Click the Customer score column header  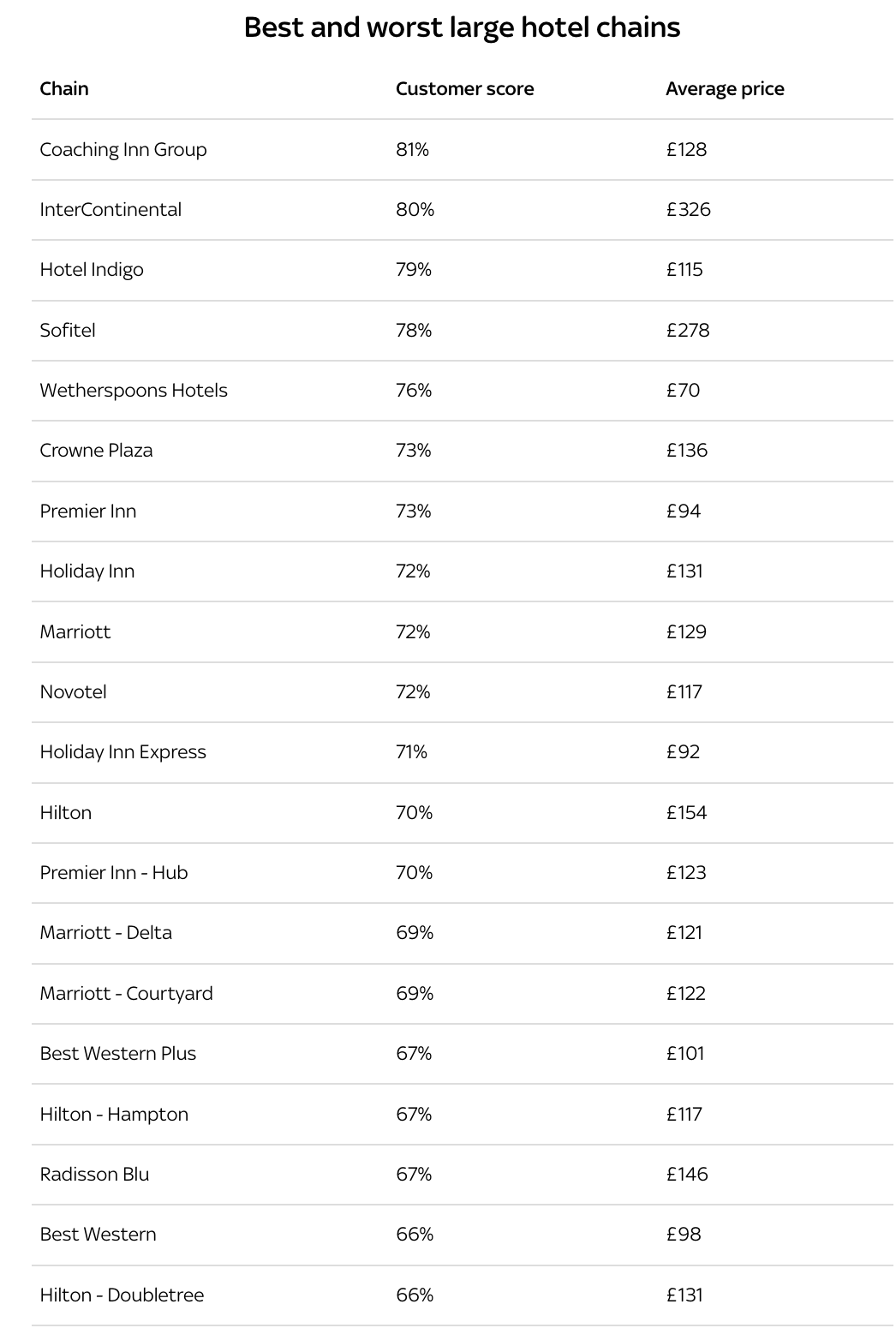coord(464,89)
